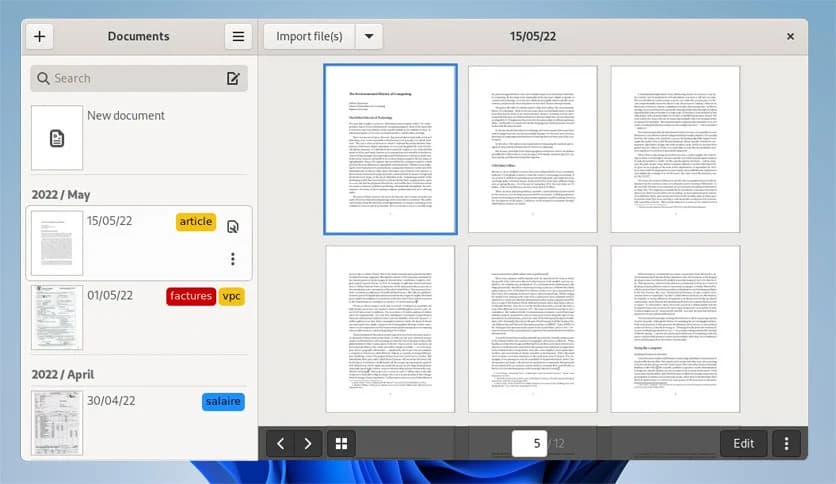Click the Import file(s) button
Screen dimensions: 836x484
pyautogui.click(x=309, y=36)
